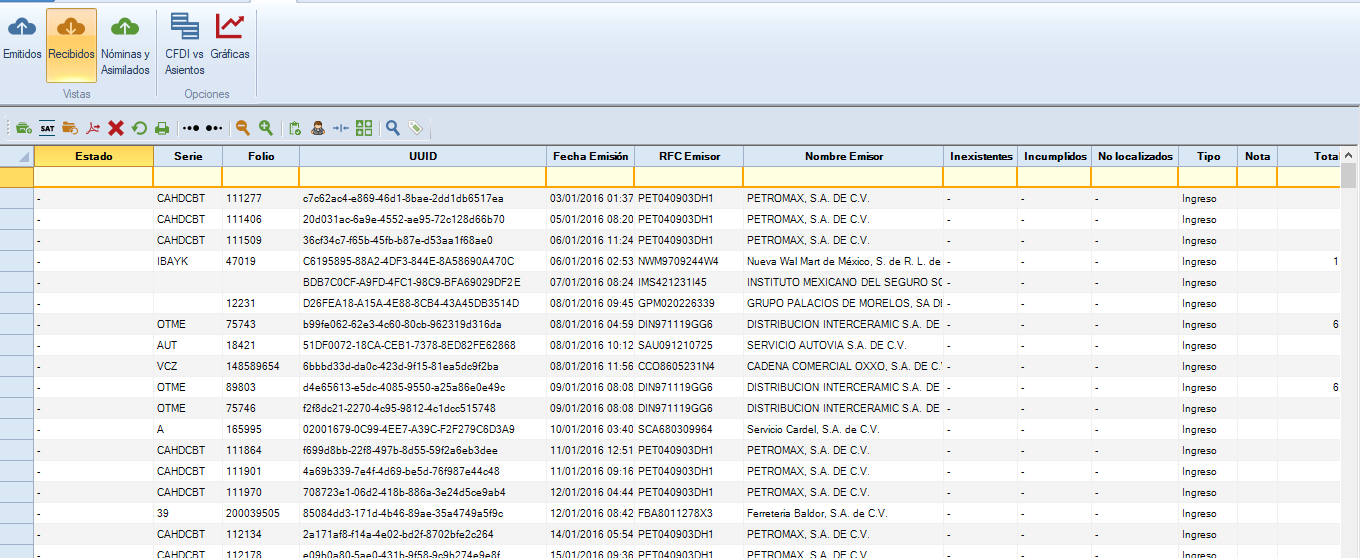
Task: Click the SAT download toolbar icon
Action: tap(47, 128)
